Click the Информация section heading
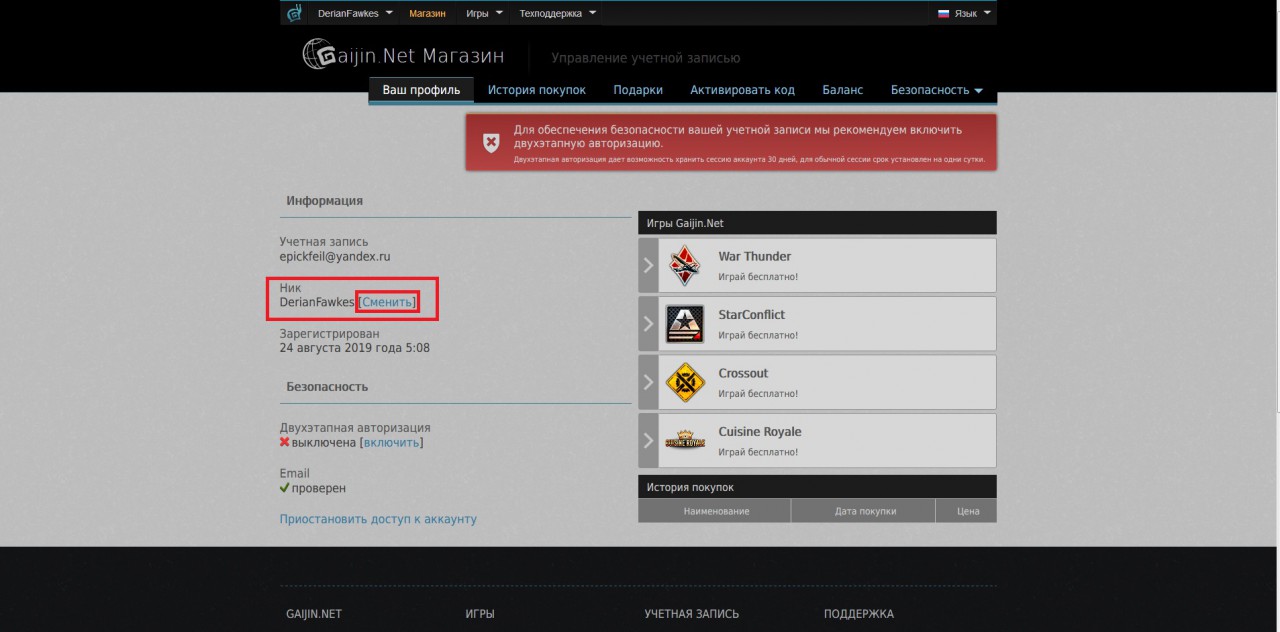Viewport: 1280px width, 632px height. coord(325,200)
